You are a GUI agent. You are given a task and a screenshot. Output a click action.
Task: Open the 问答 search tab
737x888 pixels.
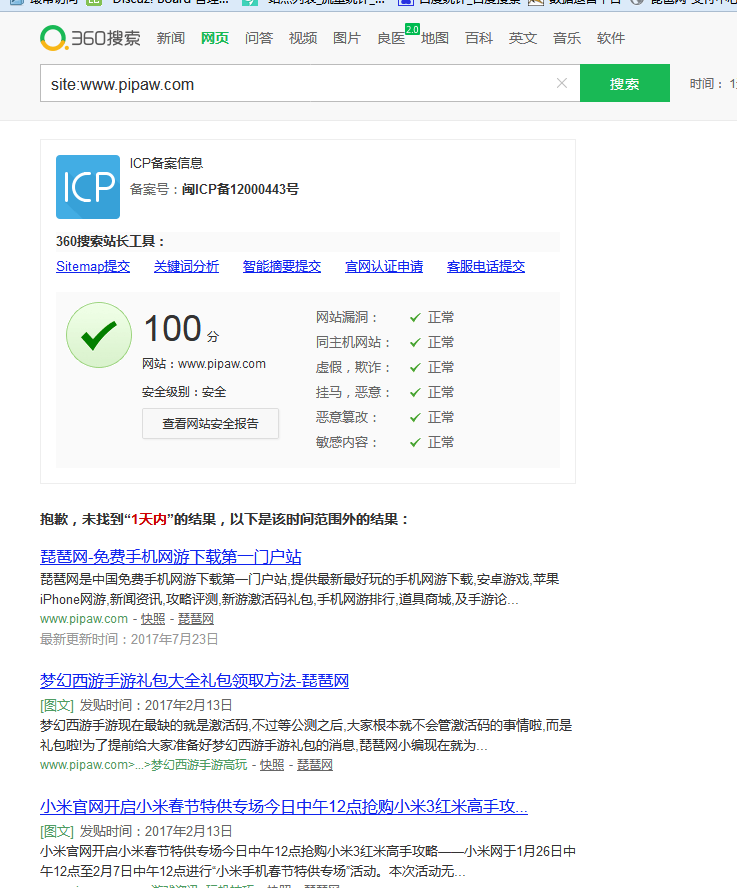(259, 38)
